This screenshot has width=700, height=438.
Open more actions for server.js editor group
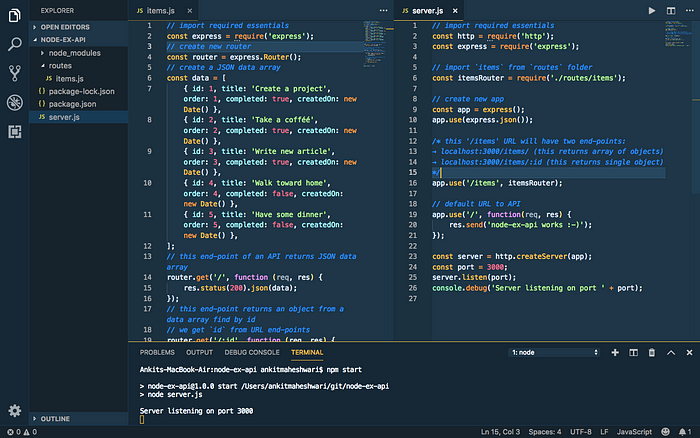click(x=689, y=10)
